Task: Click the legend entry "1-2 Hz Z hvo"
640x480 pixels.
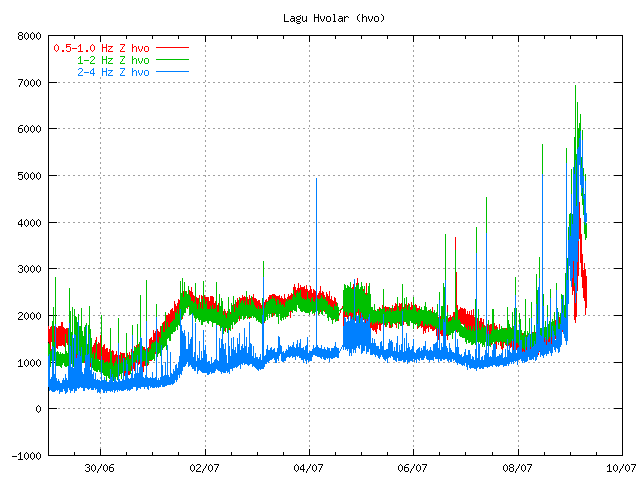Action: pos(113,60)
